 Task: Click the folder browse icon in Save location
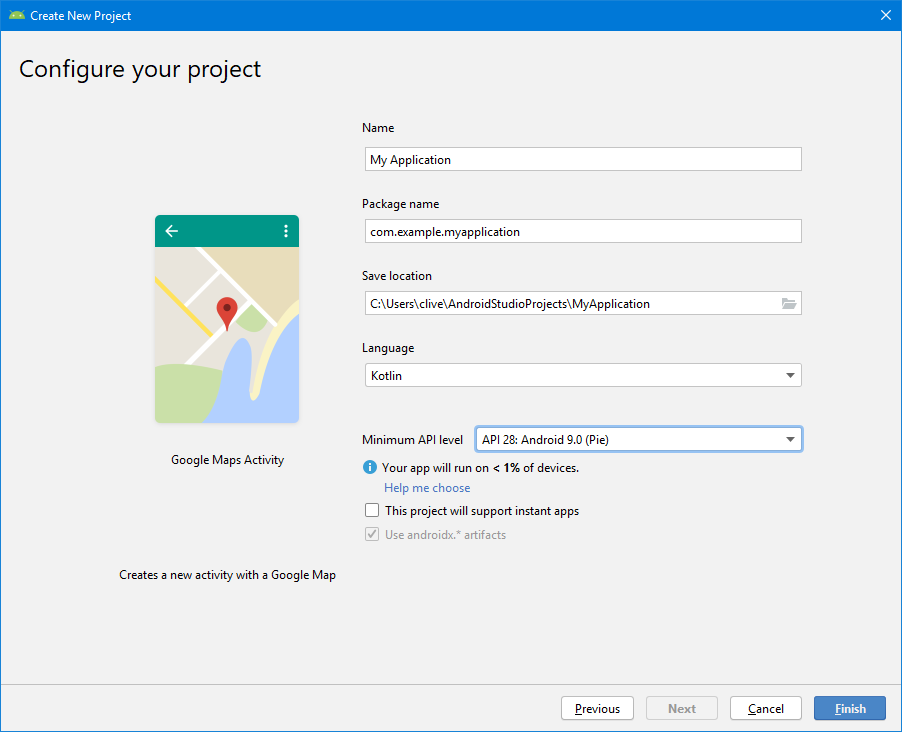(789, 304)
